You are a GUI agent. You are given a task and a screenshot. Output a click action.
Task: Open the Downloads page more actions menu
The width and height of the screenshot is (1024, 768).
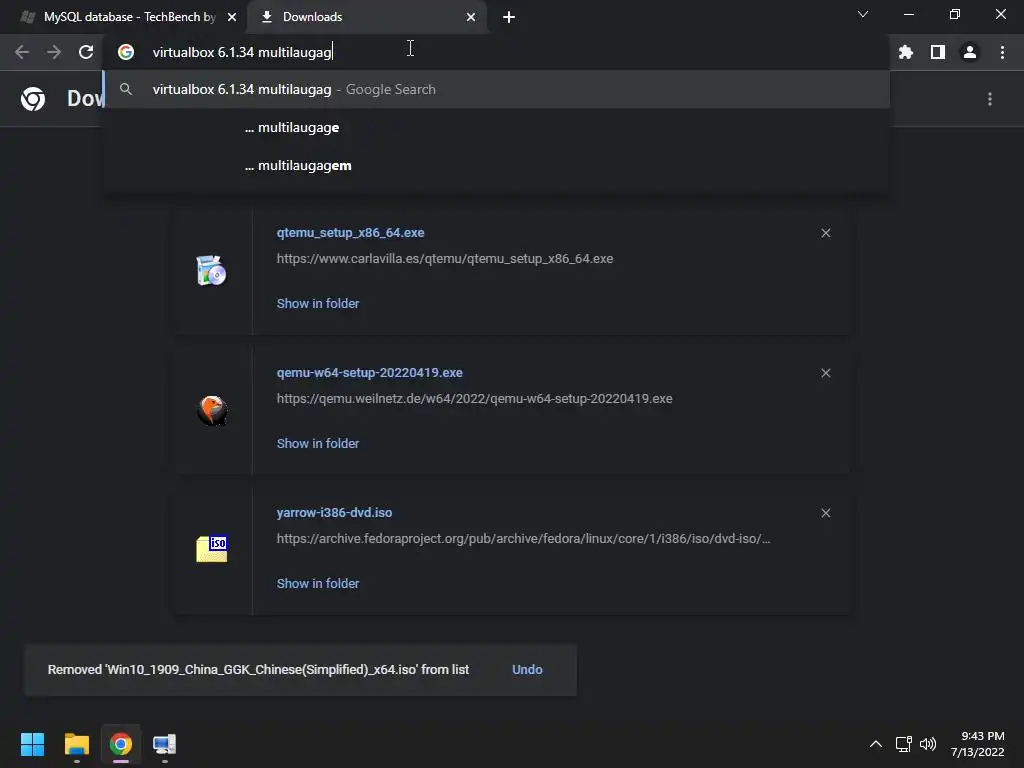(x=990, y=99)
